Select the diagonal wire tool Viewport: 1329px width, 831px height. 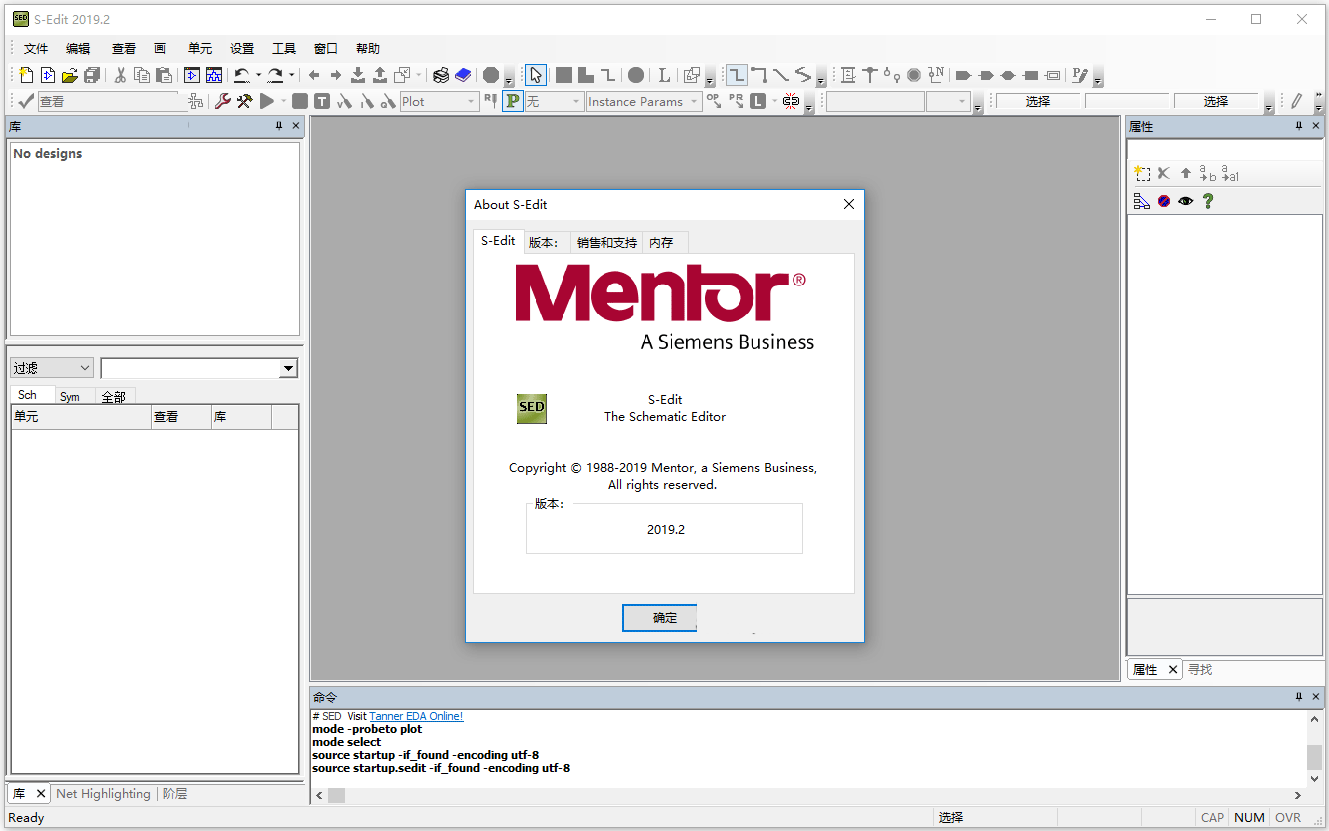pos(781,75)
